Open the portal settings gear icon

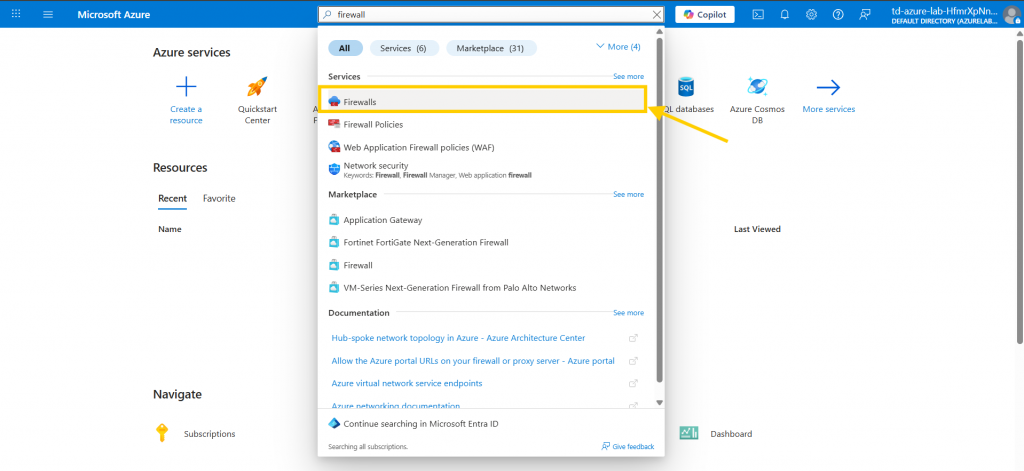pyautogui.click(x=811, y=14)
